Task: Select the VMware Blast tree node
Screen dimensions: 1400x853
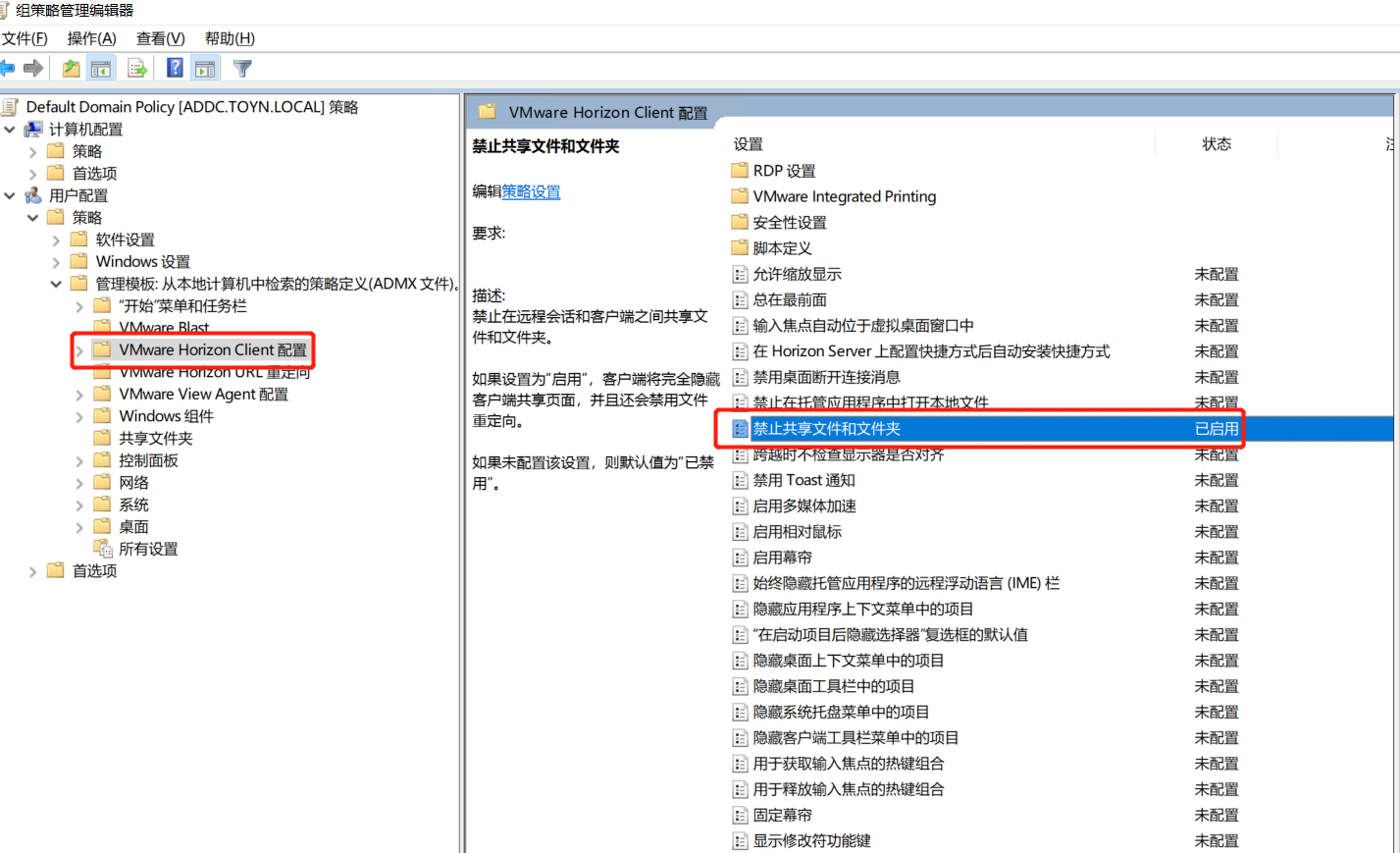Action: (164, 328)
